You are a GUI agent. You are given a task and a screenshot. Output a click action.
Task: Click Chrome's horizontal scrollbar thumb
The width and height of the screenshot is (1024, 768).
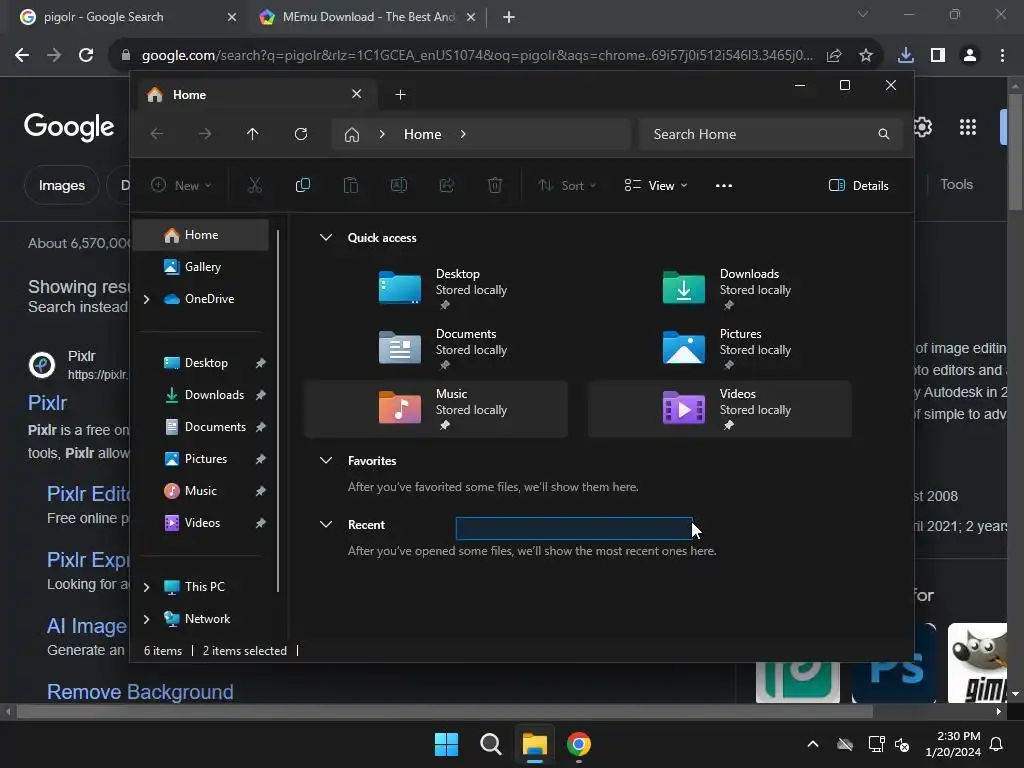pos(445,711)
